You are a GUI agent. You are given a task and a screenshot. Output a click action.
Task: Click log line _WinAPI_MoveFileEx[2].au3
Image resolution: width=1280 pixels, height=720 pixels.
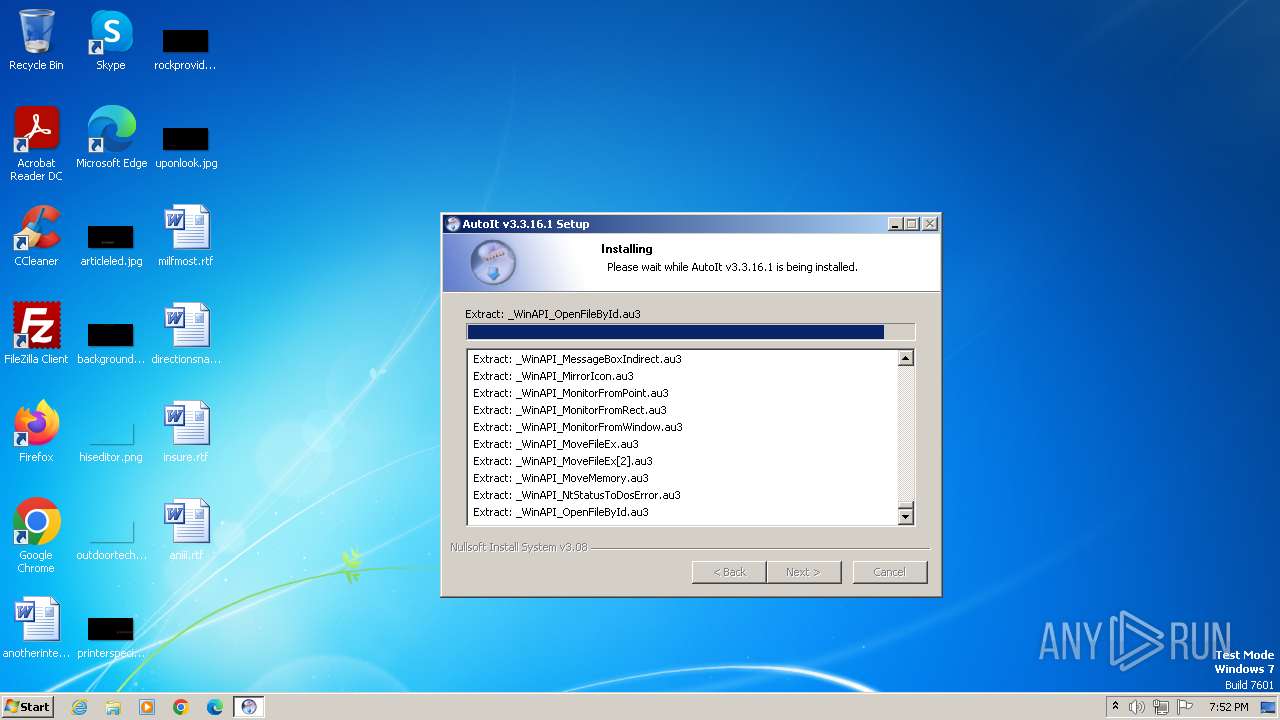point(562,461)
